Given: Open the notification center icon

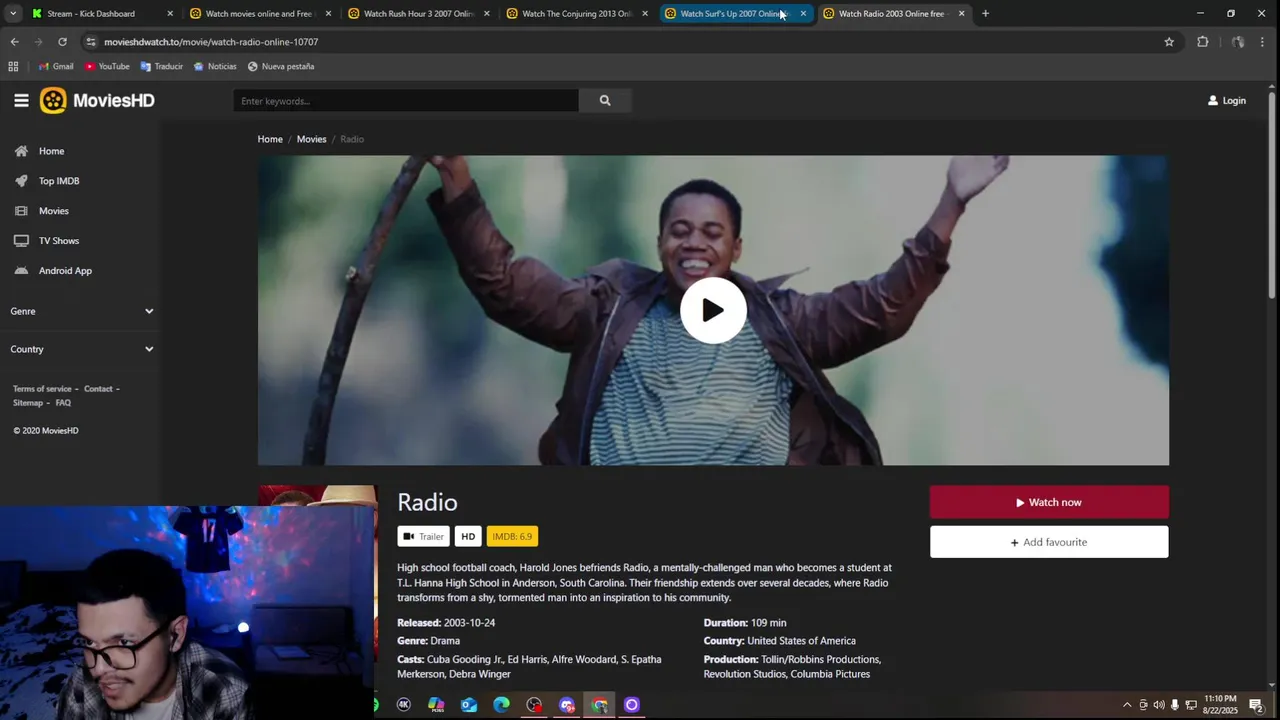Looking at the screenshot, I should click(x=1256, y=705).
